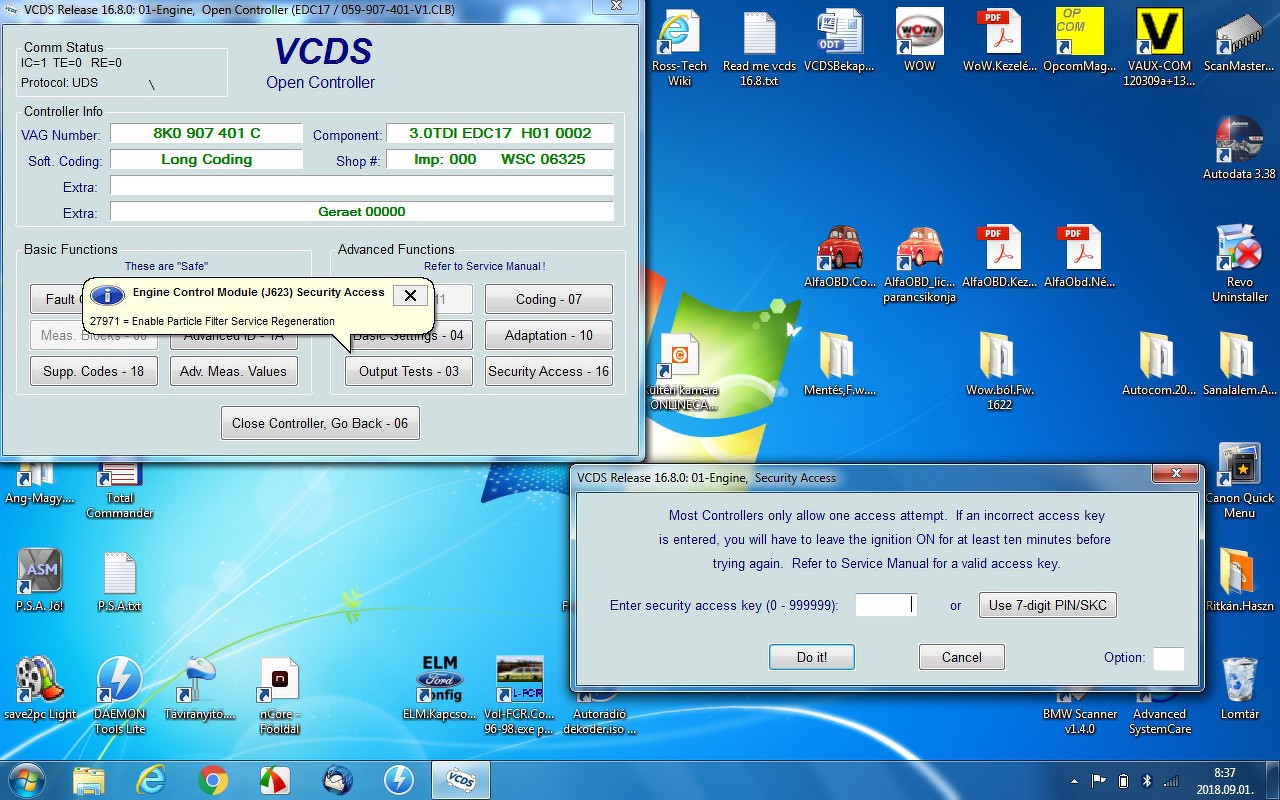The height and width of the screenshot is (800, 1280).
Task: Open the Kültéri kamera ONLINECA shortcut
Action: 684,371
